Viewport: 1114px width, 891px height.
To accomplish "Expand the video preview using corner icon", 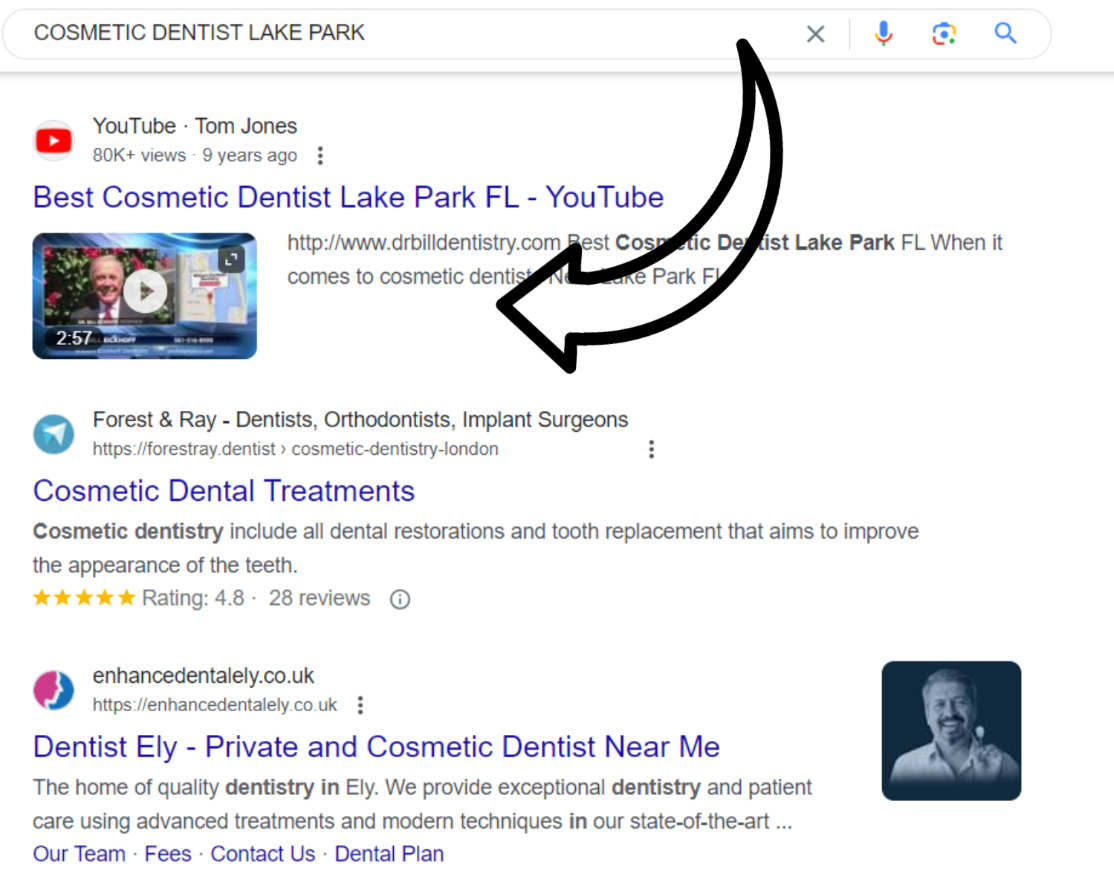I will click(231, 259).
